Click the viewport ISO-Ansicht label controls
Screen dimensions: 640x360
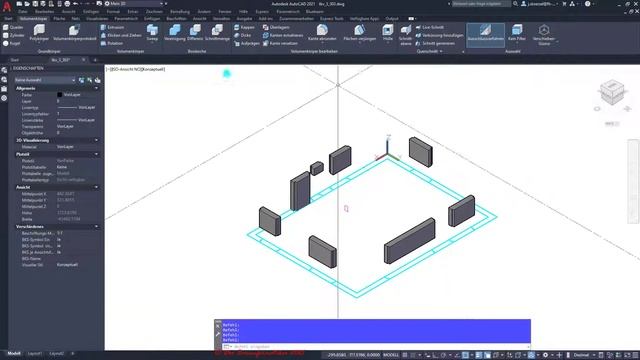click(x=136, y=69)
